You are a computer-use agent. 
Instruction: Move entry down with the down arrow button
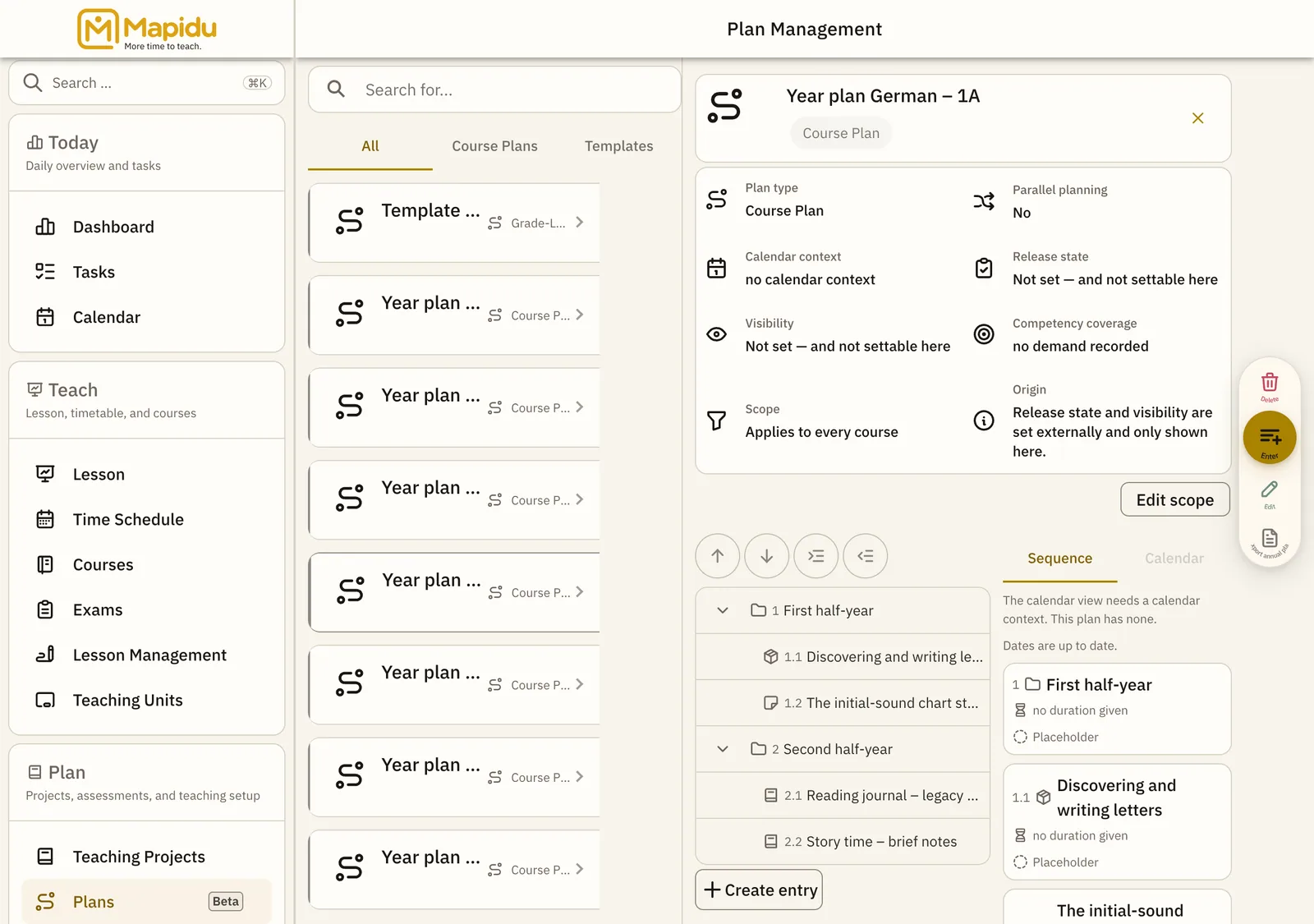click(x=767, y=556)
